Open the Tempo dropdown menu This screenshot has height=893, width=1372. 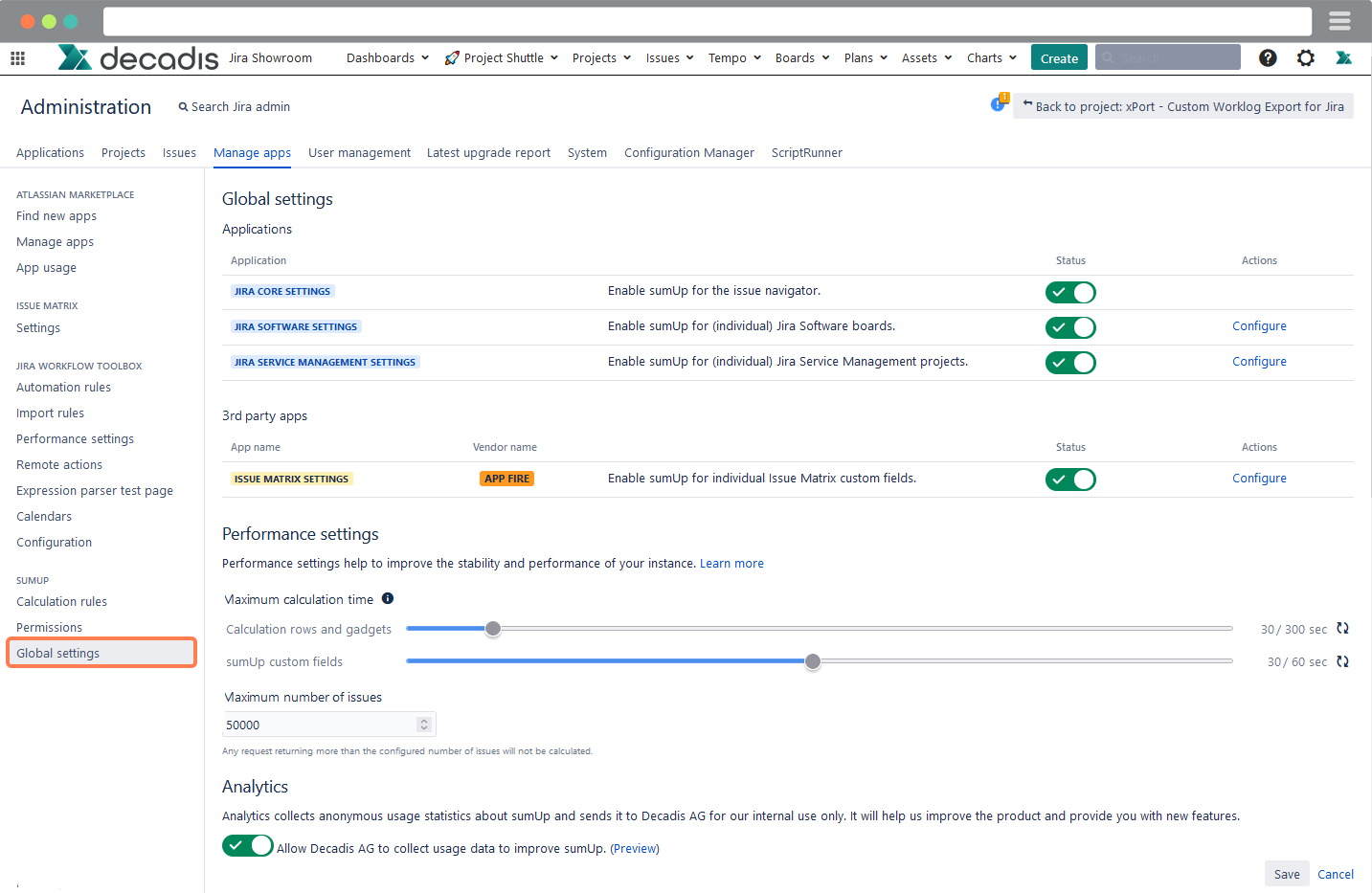pyautogui.click(x=734, y=58)
